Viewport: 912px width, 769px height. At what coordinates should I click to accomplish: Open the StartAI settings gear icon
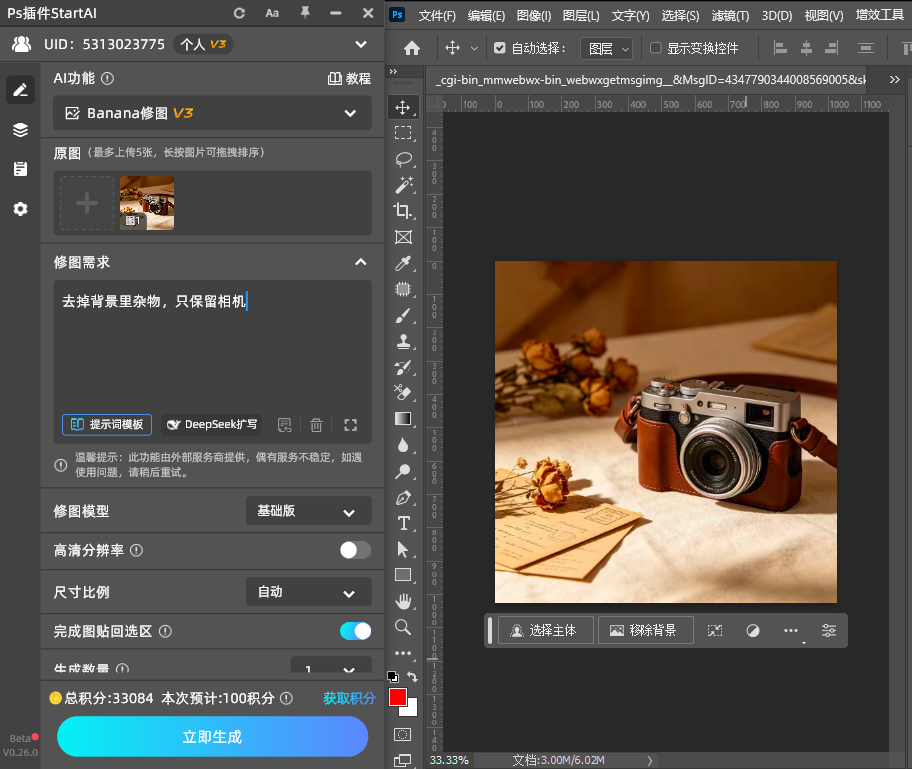pos(20,209)
